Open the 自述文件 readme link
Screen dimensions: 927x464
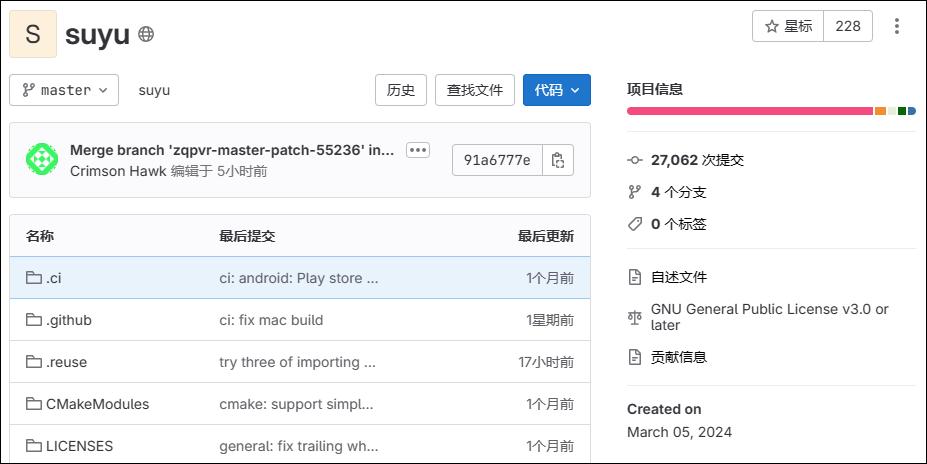pos(678,277)
